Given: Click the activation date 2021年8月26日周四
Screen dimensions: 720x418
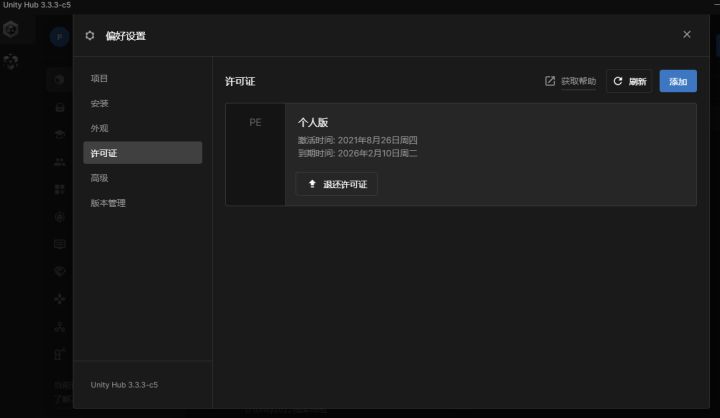Looking at the screenshot, I should pyautogui.click(x=377, y=140).
